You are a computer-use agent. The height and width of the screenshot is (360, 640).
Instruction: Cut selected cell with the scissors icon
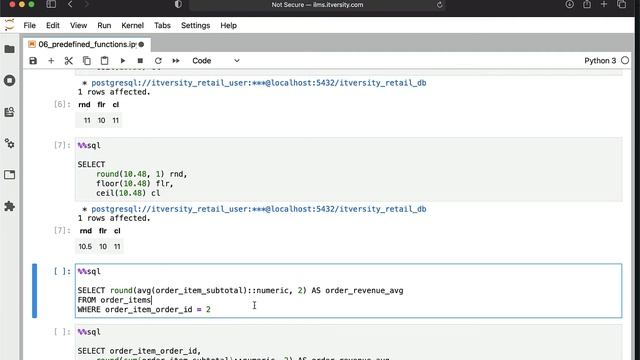point(69,61)
